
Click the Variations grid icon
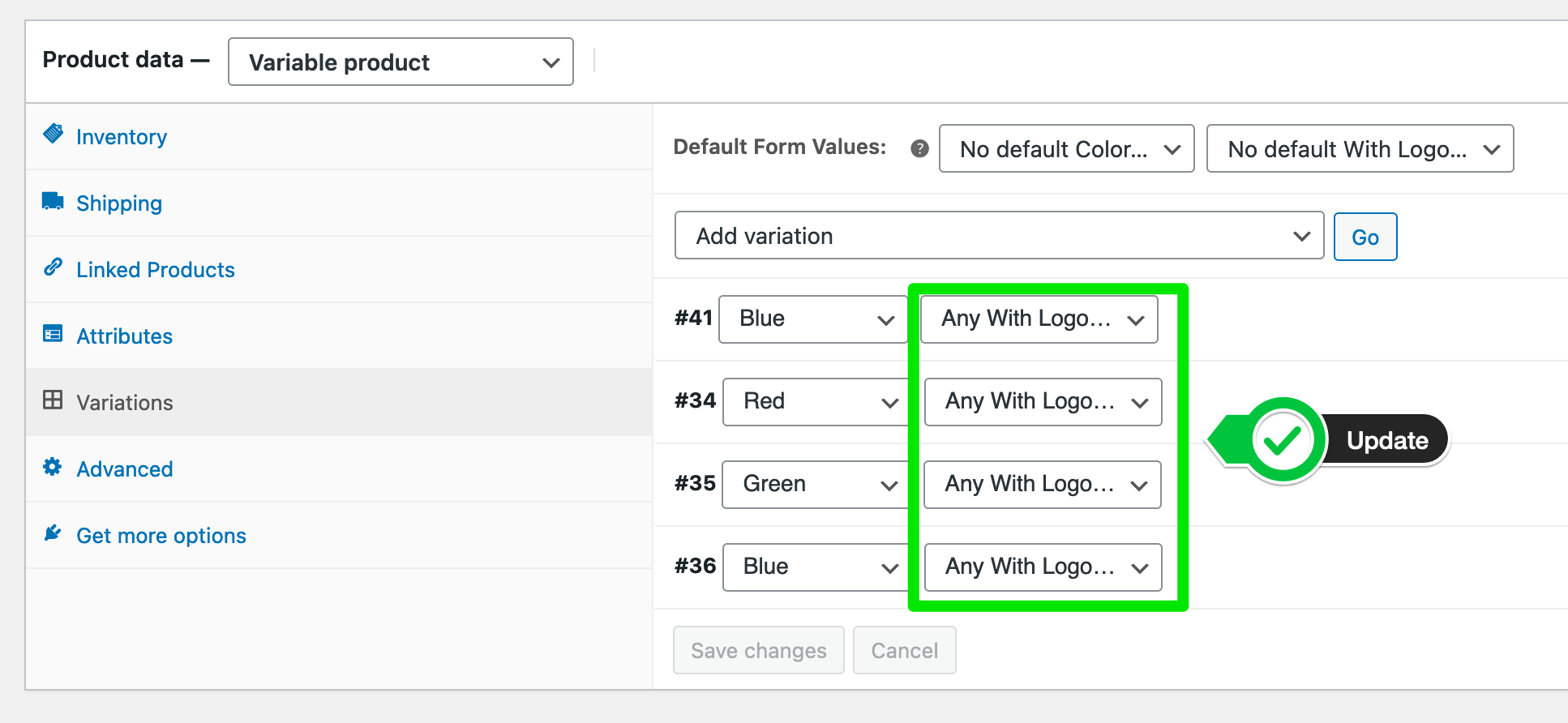point(53,400)
